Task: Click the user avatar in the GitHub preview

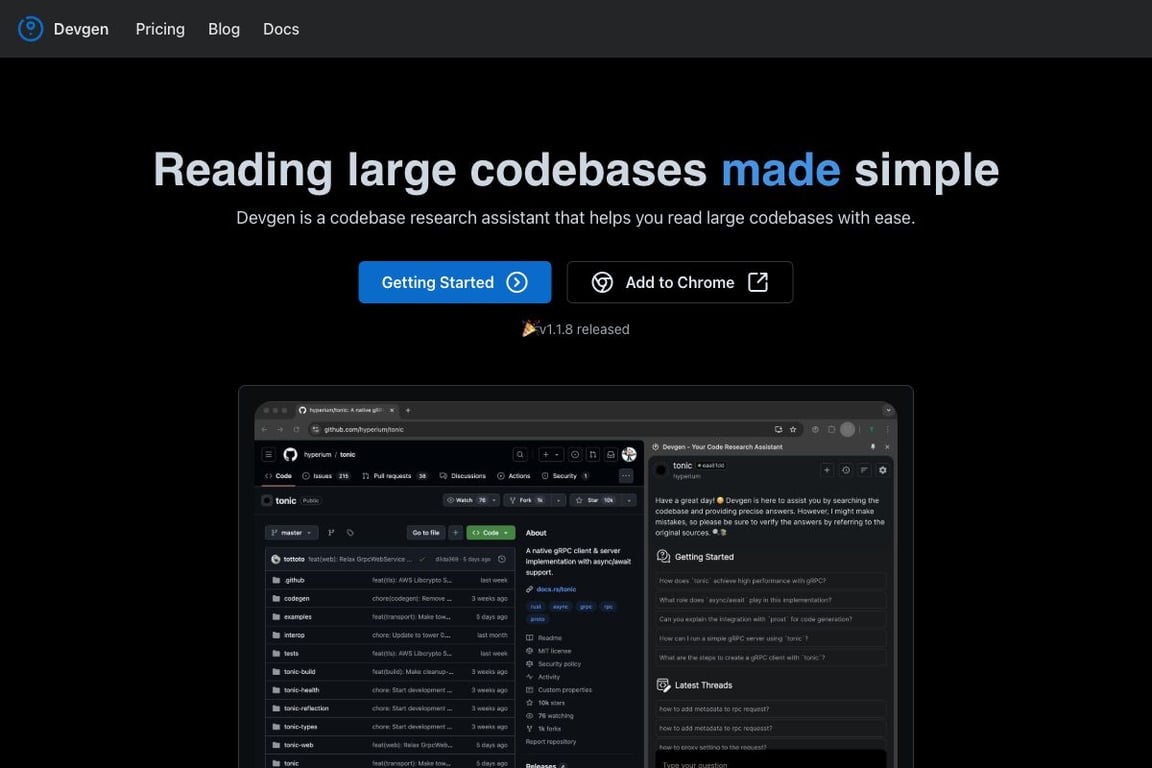Action: click(629, 455)
